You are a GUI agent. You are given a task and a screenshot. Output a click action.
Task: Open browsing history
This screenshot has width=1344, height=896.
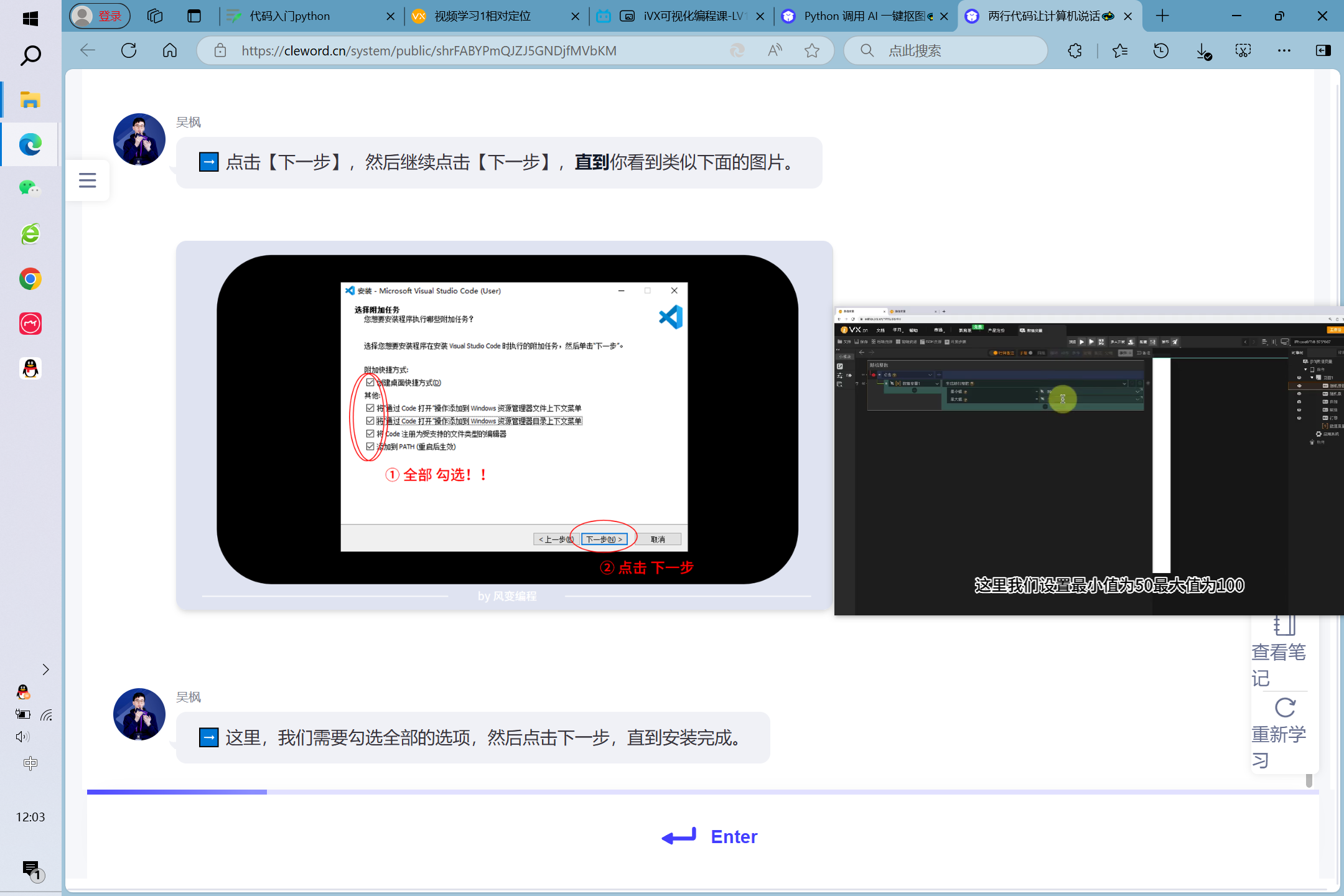point(1161,50)
